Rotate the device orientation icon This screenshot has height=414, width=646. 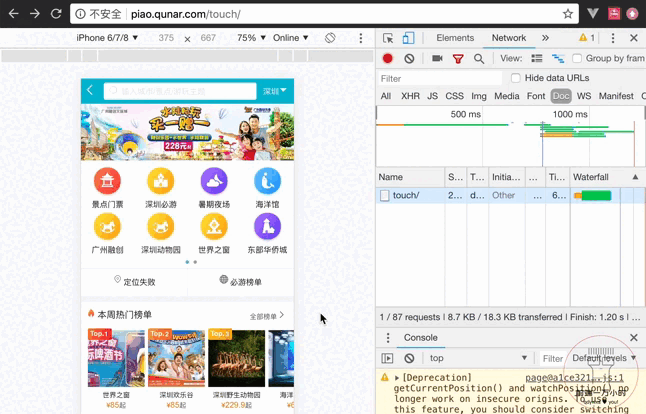[x=330, y=38]
